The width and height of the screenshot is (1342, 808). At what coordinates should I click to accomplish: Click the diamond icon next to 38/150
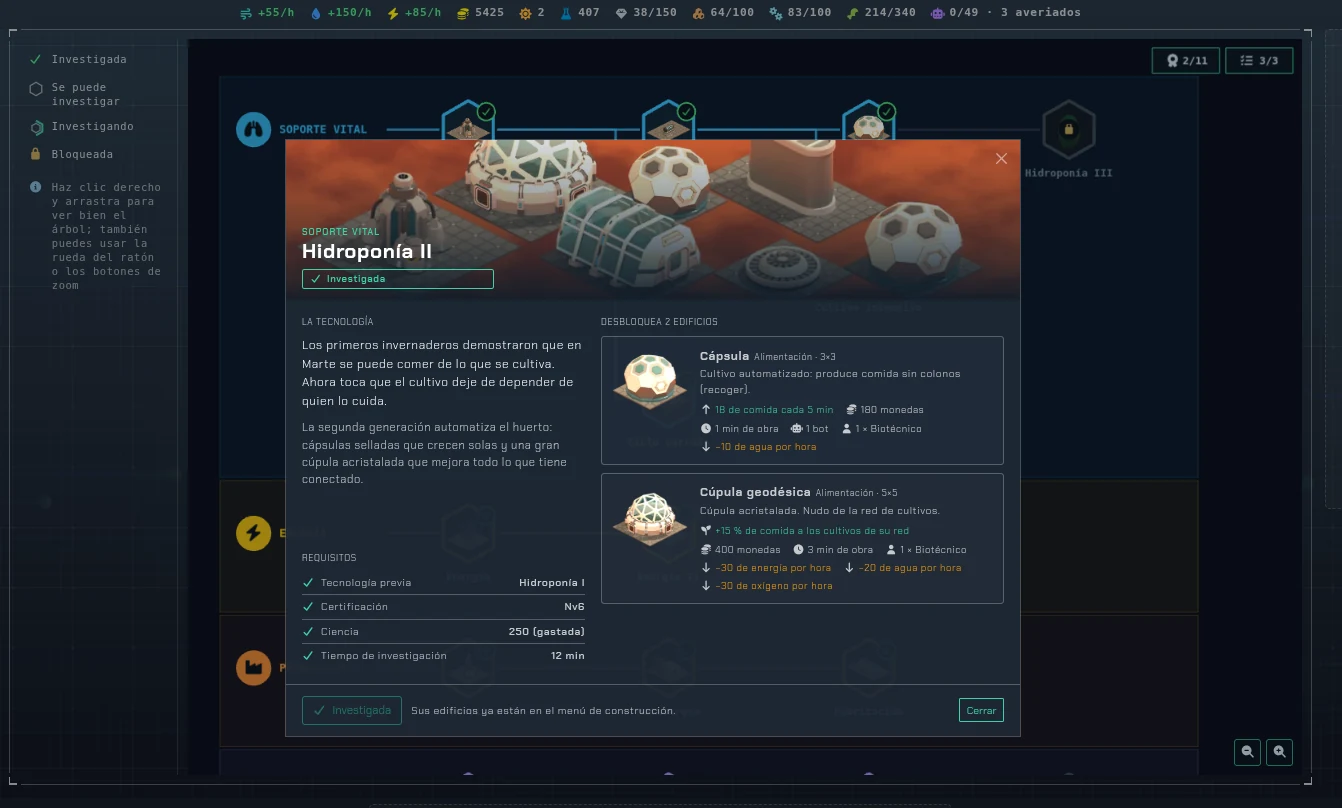pyautogui.click(x=622, y=13)
